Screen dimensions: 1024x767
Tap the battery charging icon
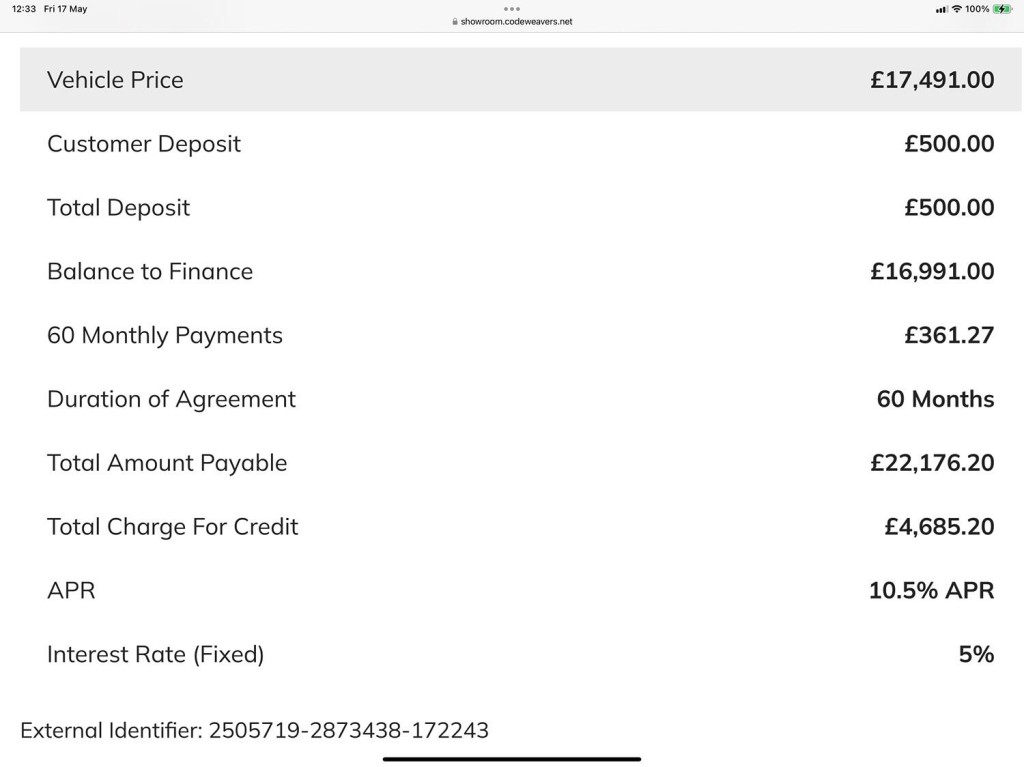[1002, 9]
